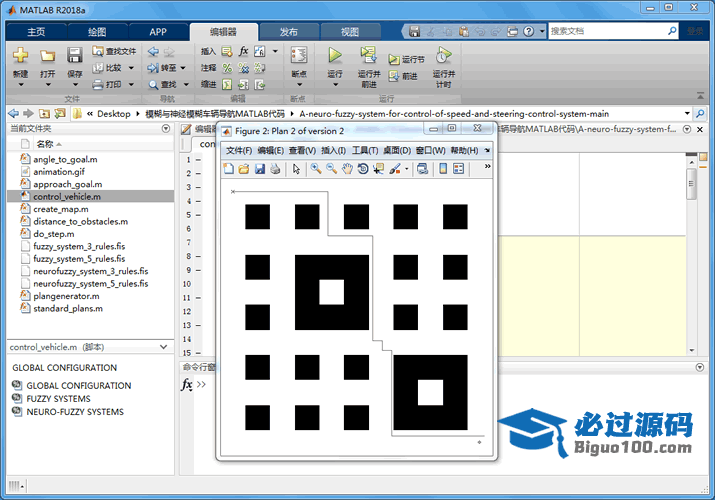Select create_map.m in file list
The height and width of the screenshot is (500, 715).
pos(61,209)
